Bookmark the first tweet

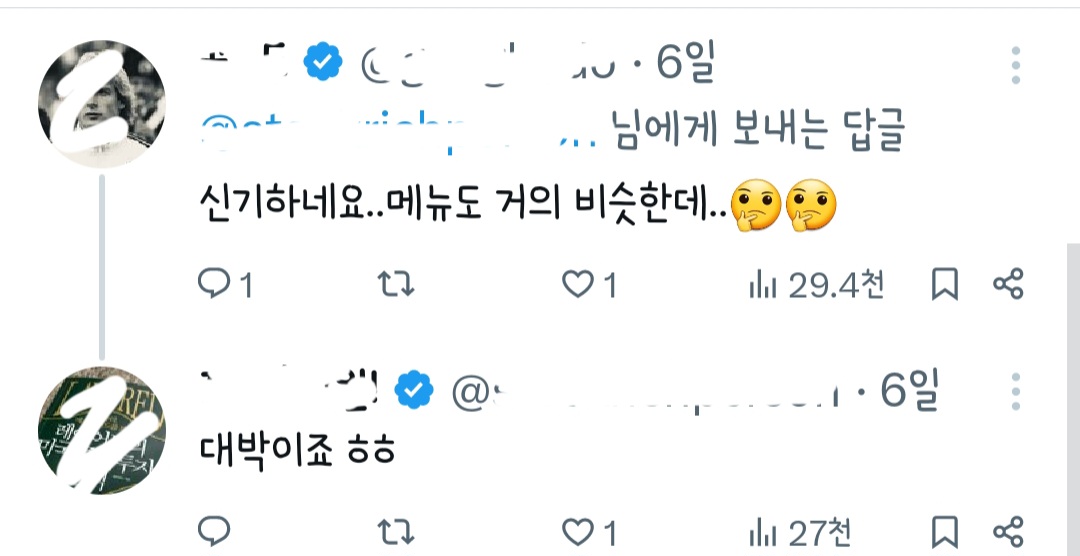[944, 286]
